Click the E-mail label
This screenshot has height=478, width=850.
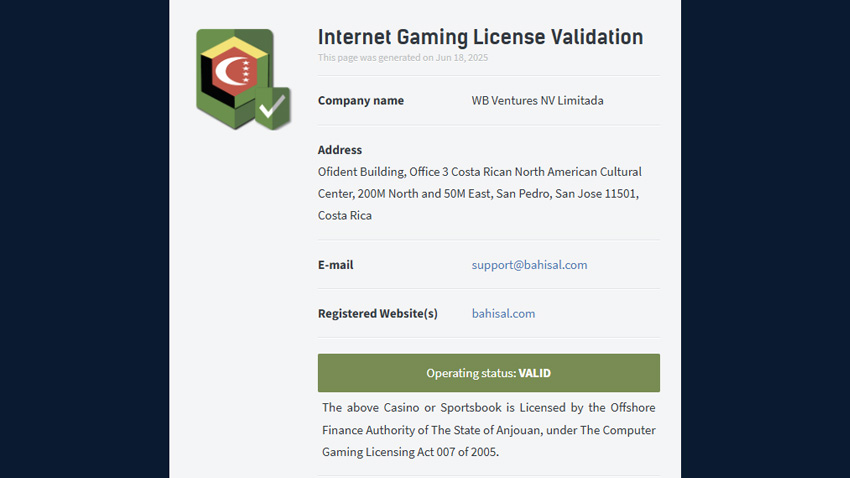tap(335, 264)
